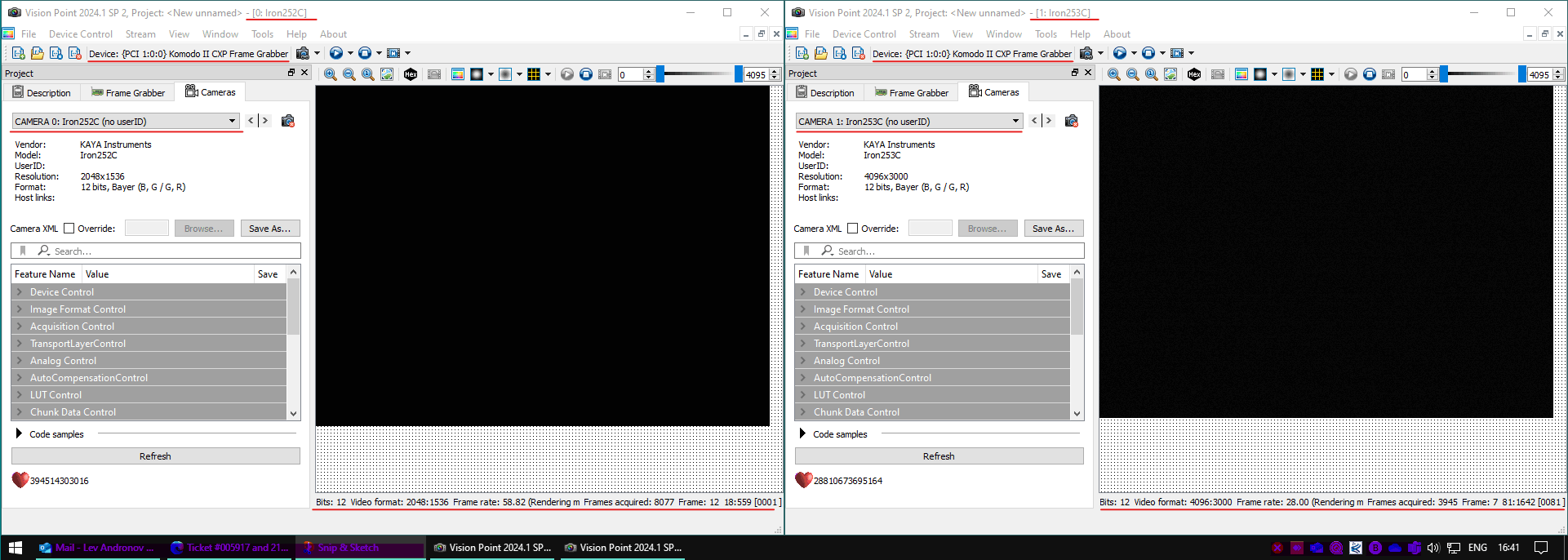This screenshot has width=1568, height=560.
Task: Expand Analog Control in Iron253C feature list
Action: point(803,360)
